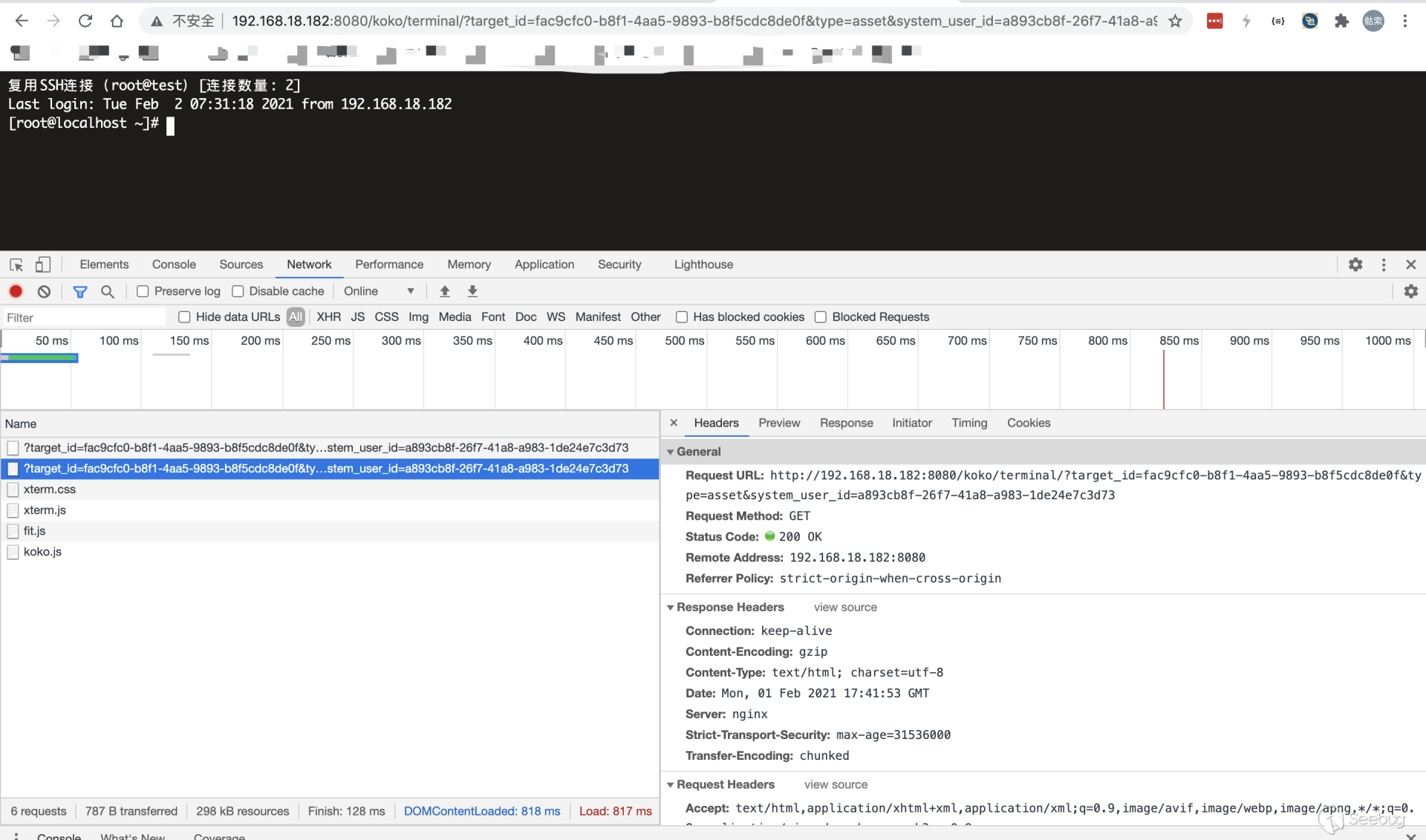Toggle the device toolbar icon

(43, 264)
